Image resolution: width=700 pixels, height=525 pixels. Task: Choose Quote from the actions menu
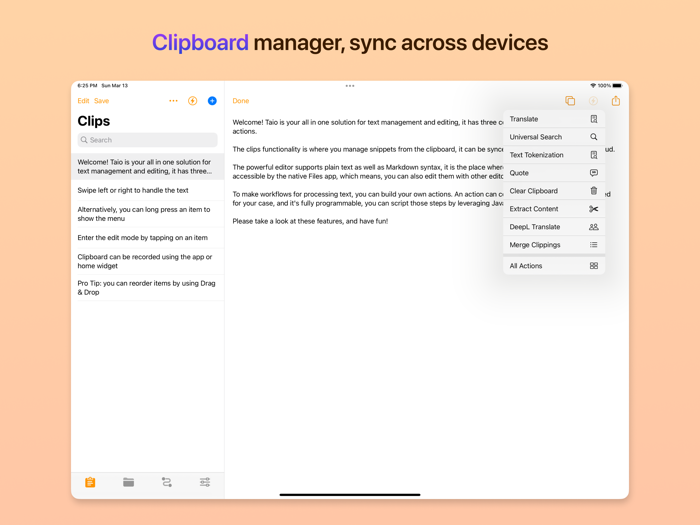[x=554, y=173]
